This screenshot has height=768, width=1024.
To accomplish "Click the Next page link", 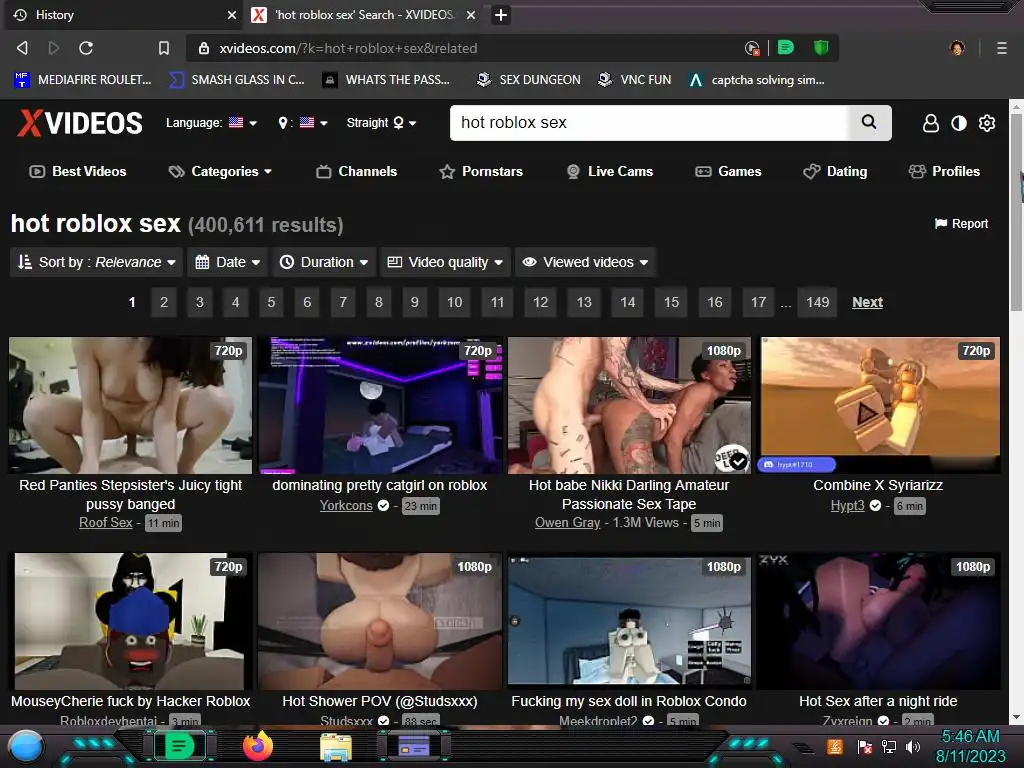I will 867,302.
